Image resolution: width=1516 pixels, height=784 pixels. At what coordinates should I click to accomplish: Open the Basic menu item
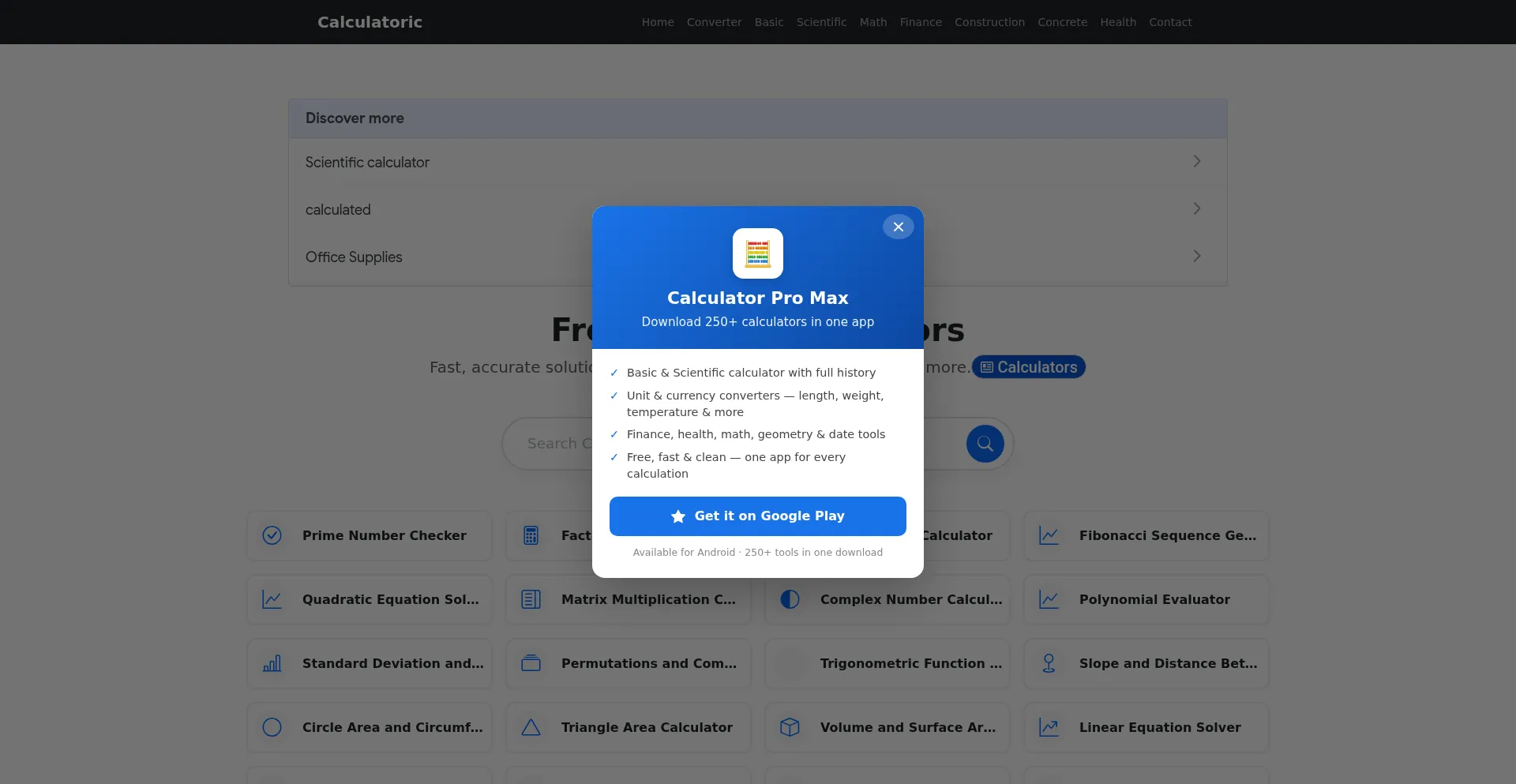coord(769,22)
